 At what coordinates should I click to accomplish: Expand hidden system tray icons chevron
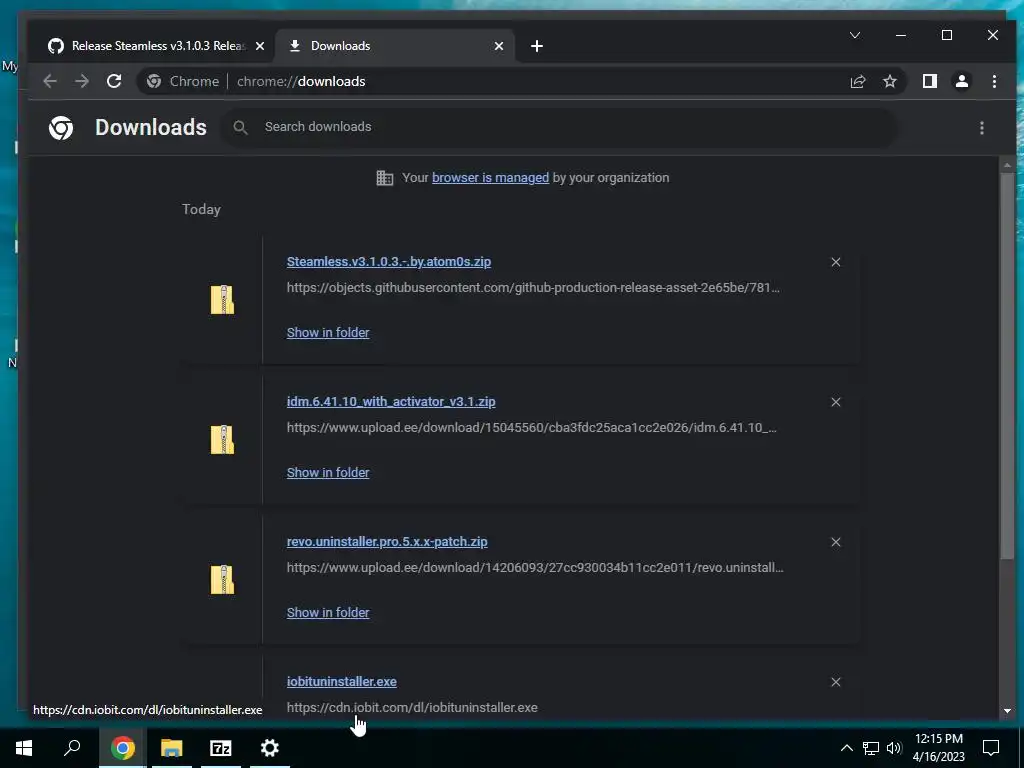coord(846,748)
